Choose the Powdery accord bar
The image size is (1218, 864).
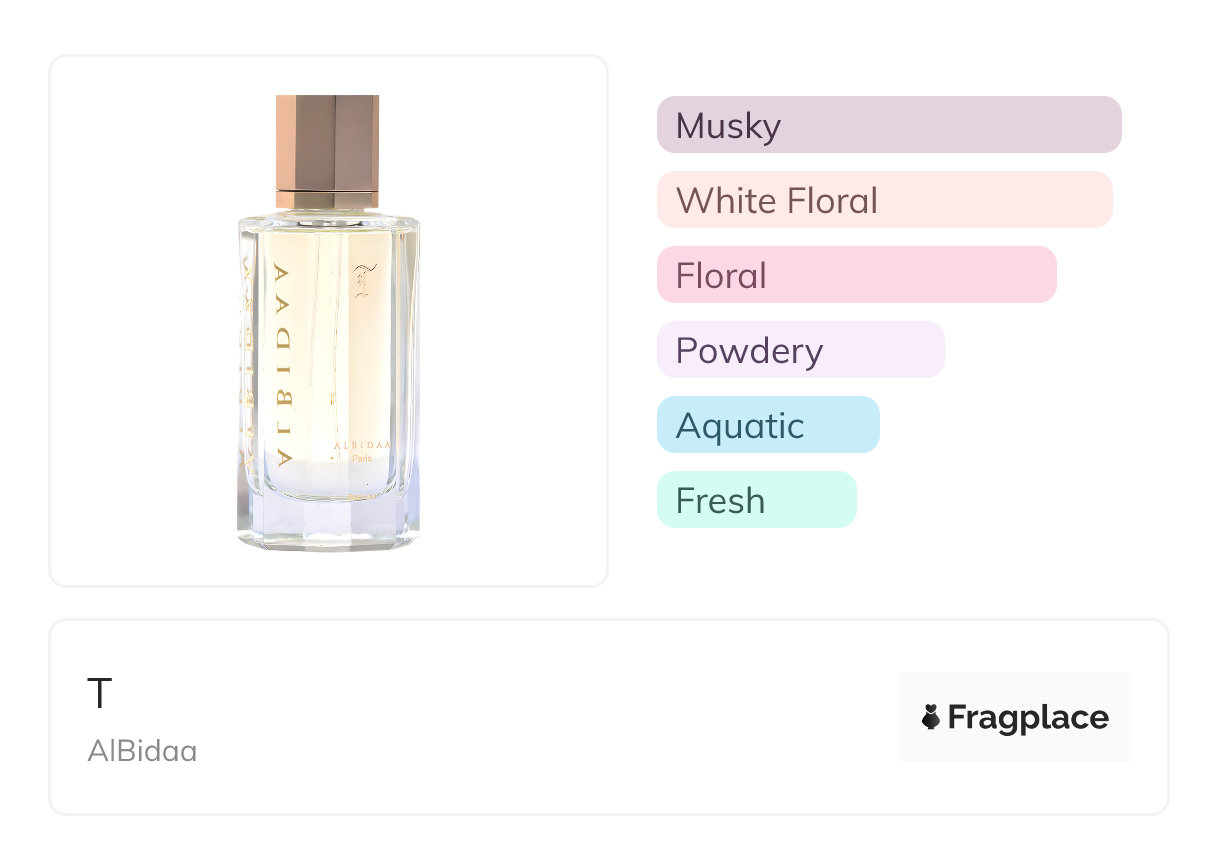[800, 350]
